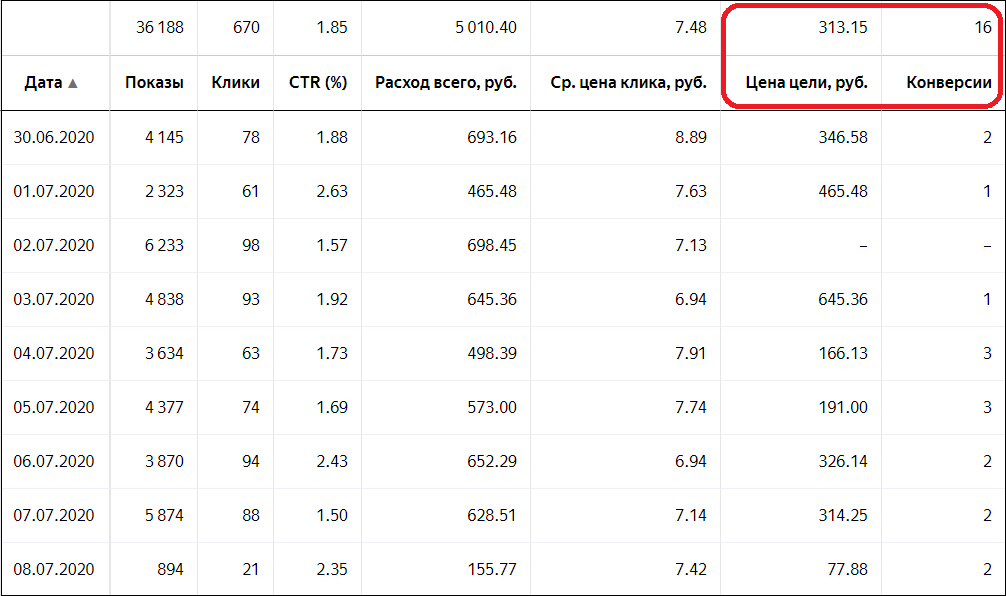
Task: Sort by the Дата column header
Action: pos(43,83)
